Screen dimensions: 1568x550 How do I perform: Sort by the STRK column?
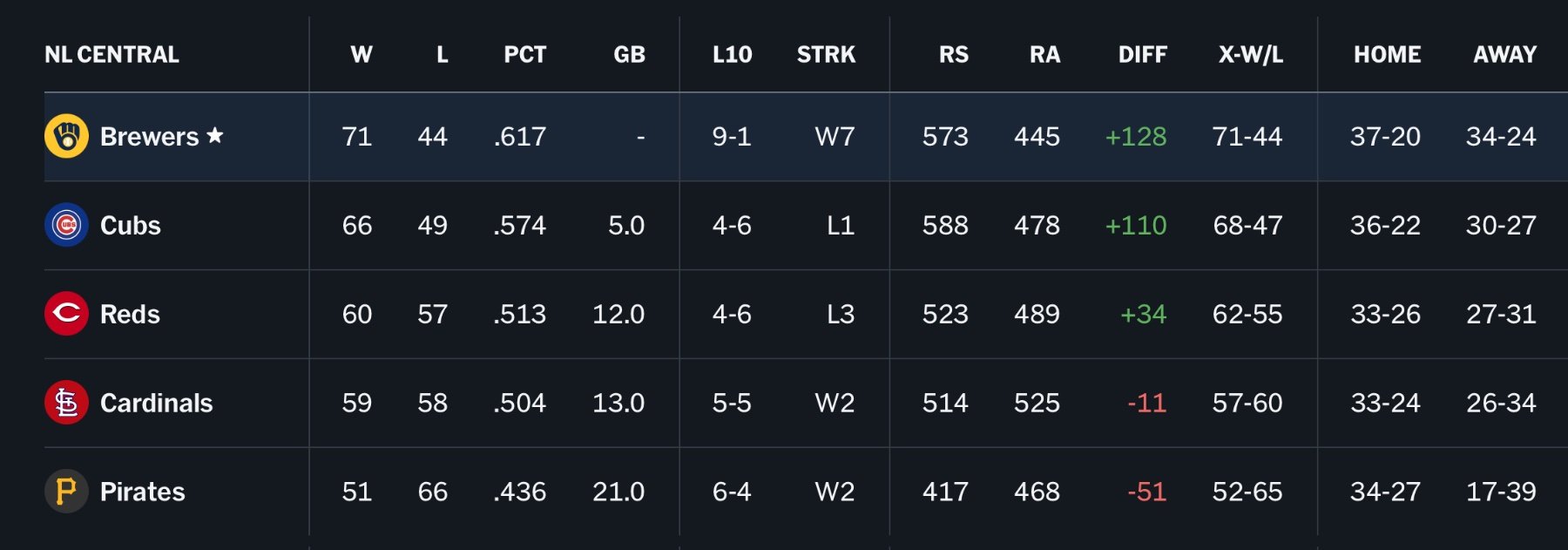pyautogui.click(x=826, y=55)
